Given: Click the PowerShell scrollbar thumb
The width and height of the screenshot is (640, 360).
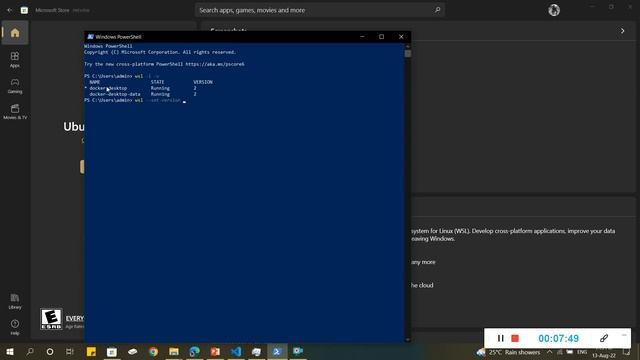Looking at the screenshot, I should pos(407,53).
